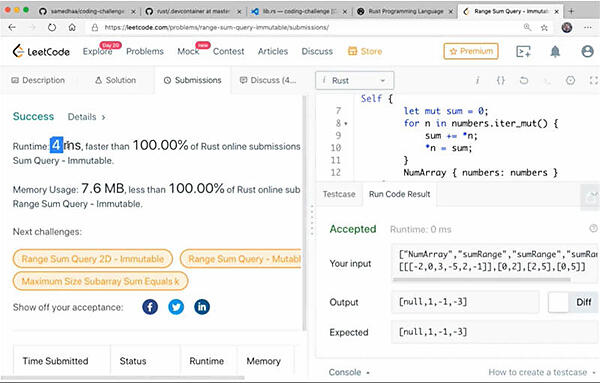This screenshot has height=383, width=600.
Task: Click the site lock icon in address bar
Action: tap(95, 28)
